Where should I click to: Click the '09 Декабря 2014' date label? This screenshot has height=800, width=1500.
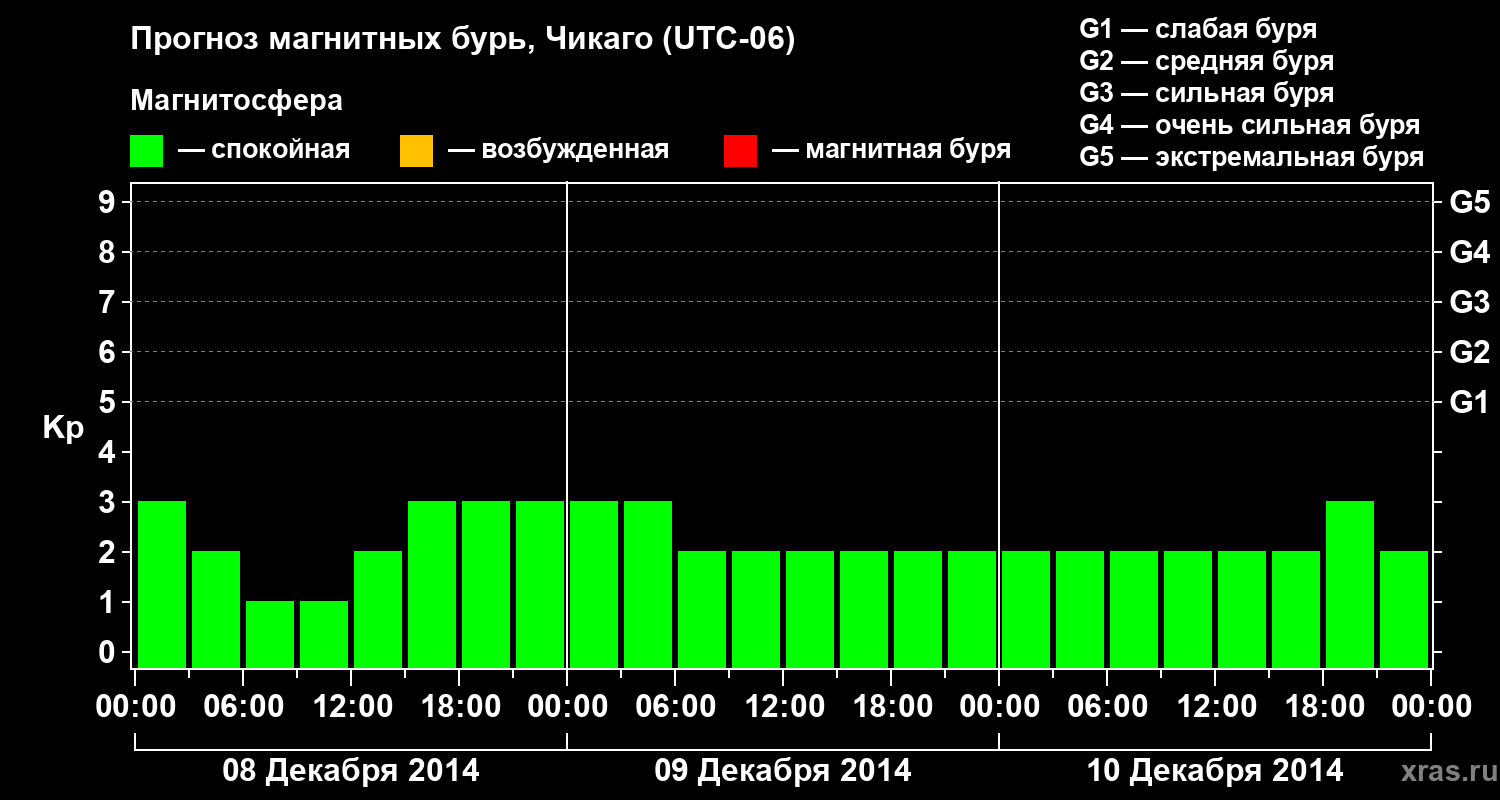[783, 771]
